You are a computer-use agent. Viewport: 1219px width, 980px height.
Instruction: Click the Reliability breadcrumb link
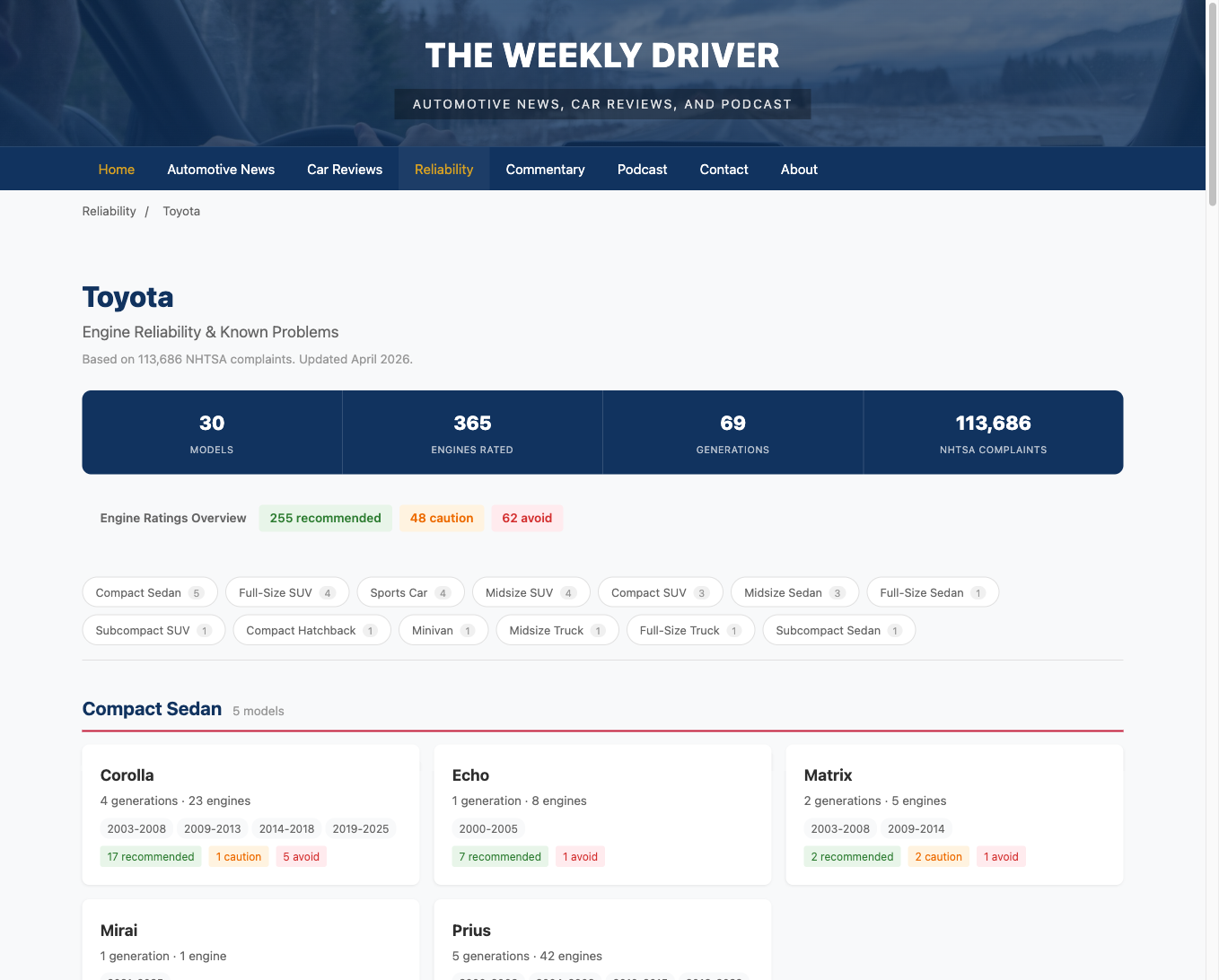point(109,211)
